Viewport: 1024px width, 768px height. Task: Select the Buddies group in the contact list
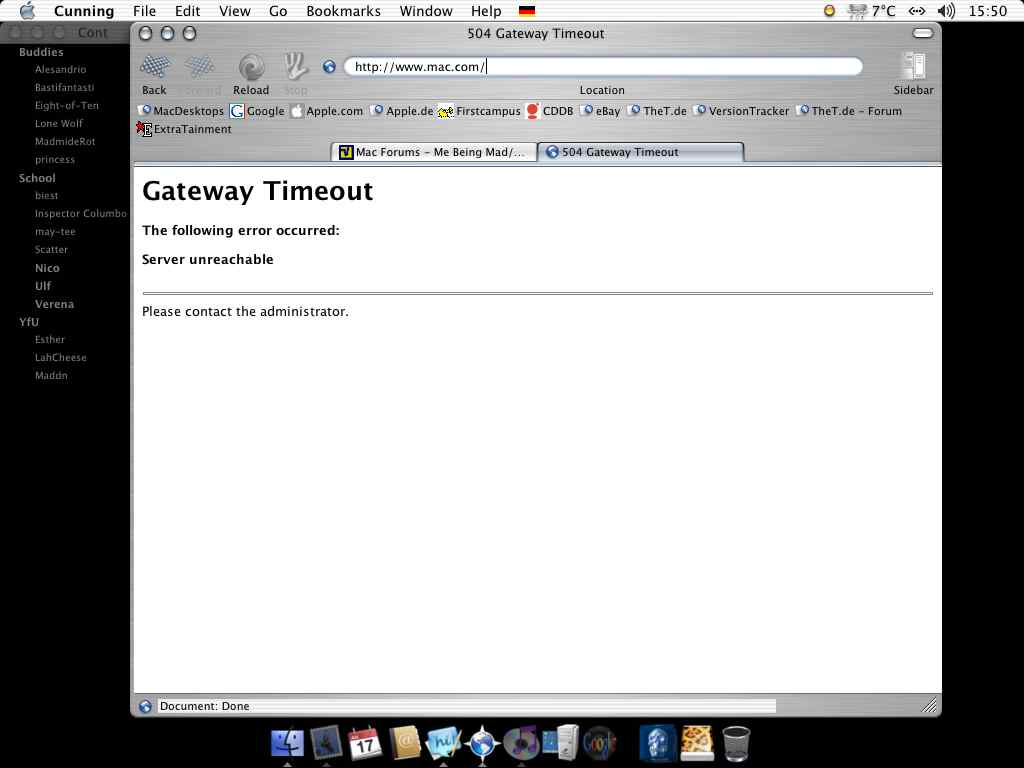tap(41, 52)
